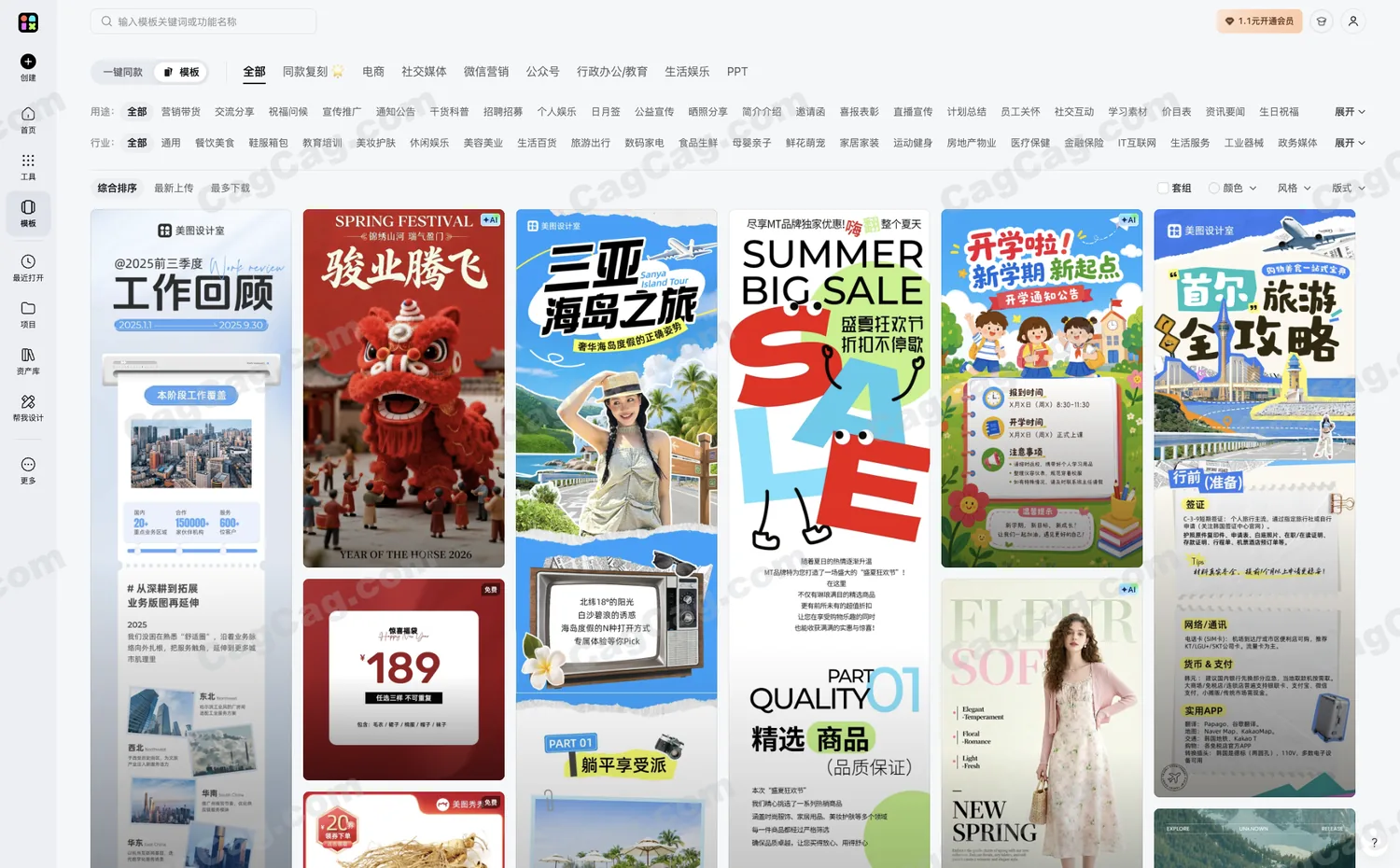Open the 三亚海岛之旅 template thumbnail
The height and width of the screenshot is (868, 1400).
(617, 539)
